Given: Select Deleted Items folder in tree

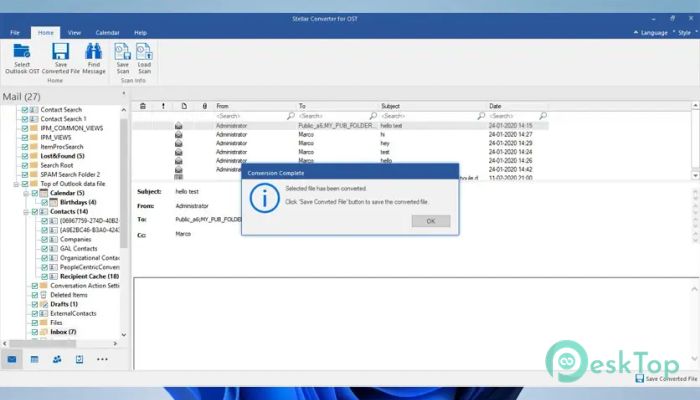Looking at the screenshot, I should point(69,295).
